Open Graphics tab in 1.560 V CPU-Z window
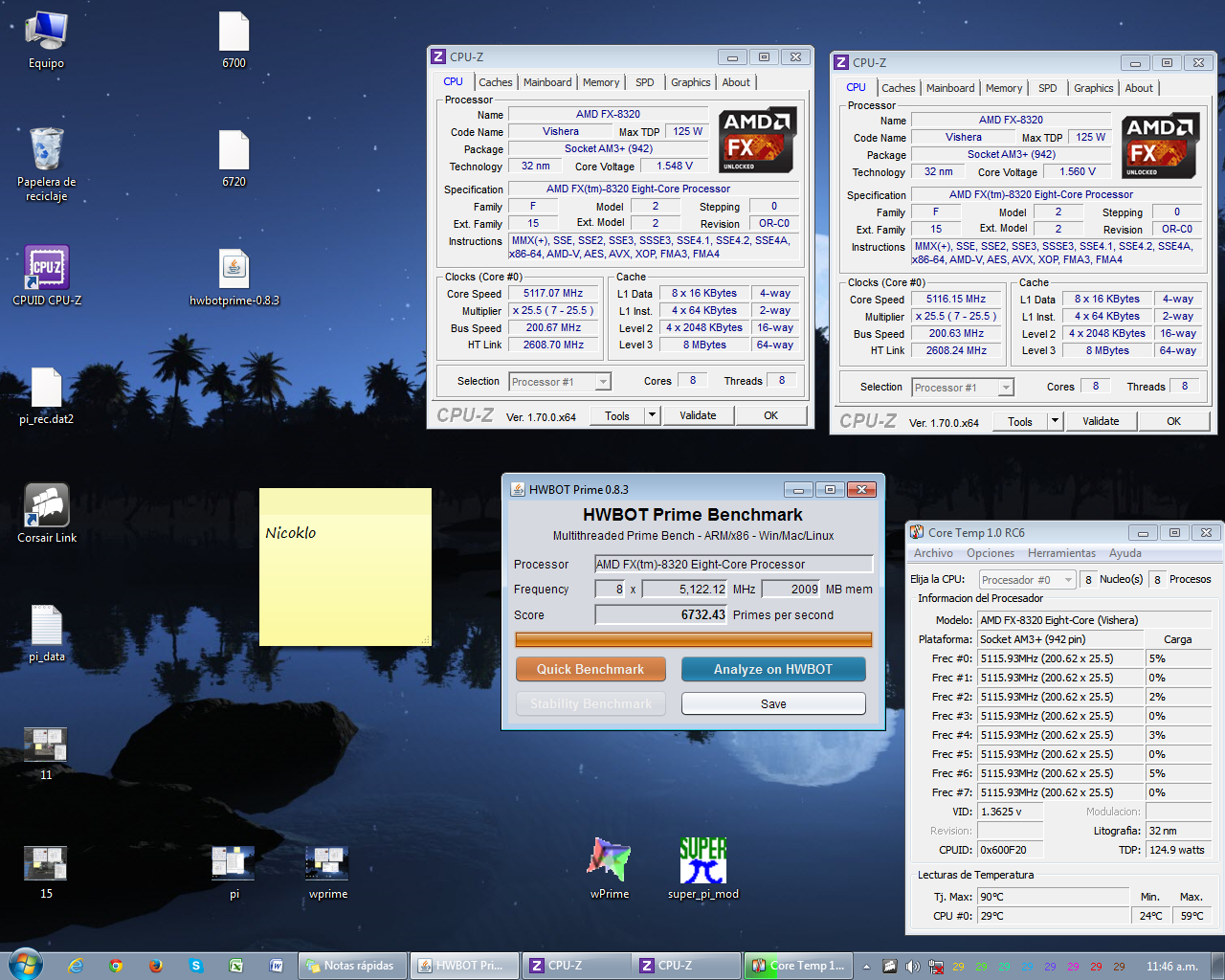 click(1094, 88)
